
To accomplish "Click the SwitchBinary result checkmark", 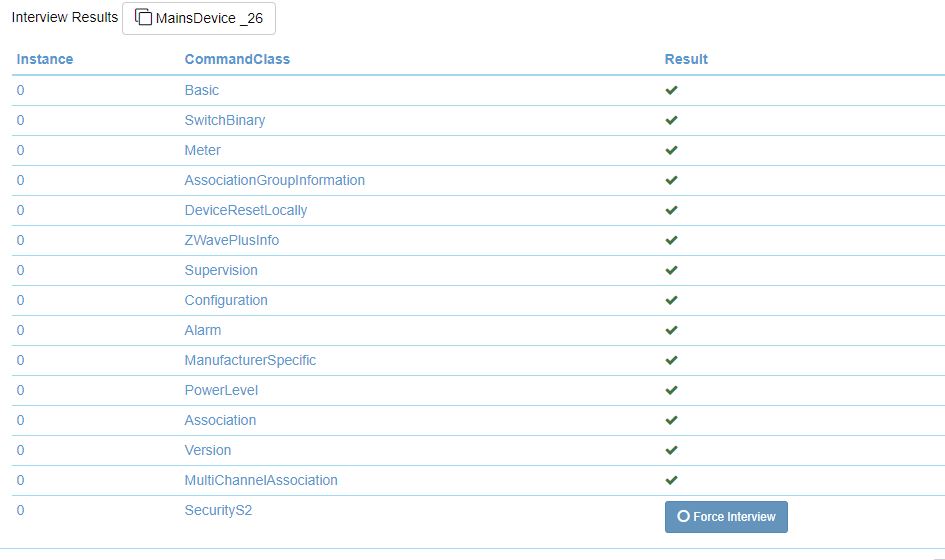I will (672, 120).
